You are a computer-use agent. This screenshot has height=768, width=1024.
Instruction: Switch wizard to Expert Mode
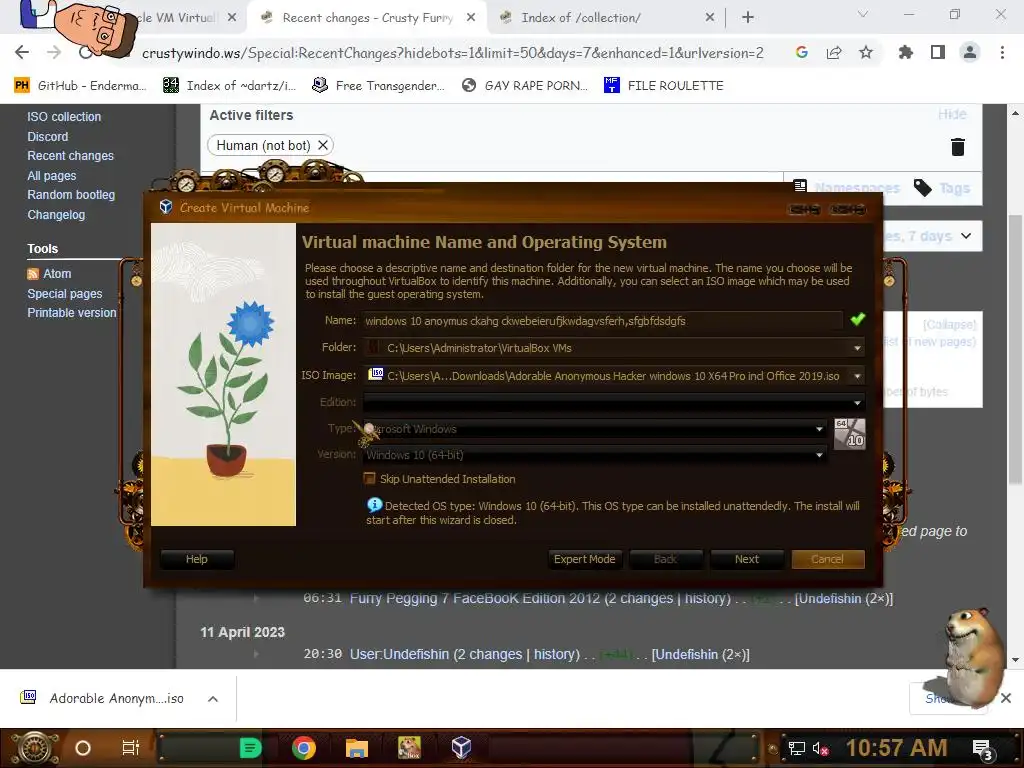click(584, 559)
